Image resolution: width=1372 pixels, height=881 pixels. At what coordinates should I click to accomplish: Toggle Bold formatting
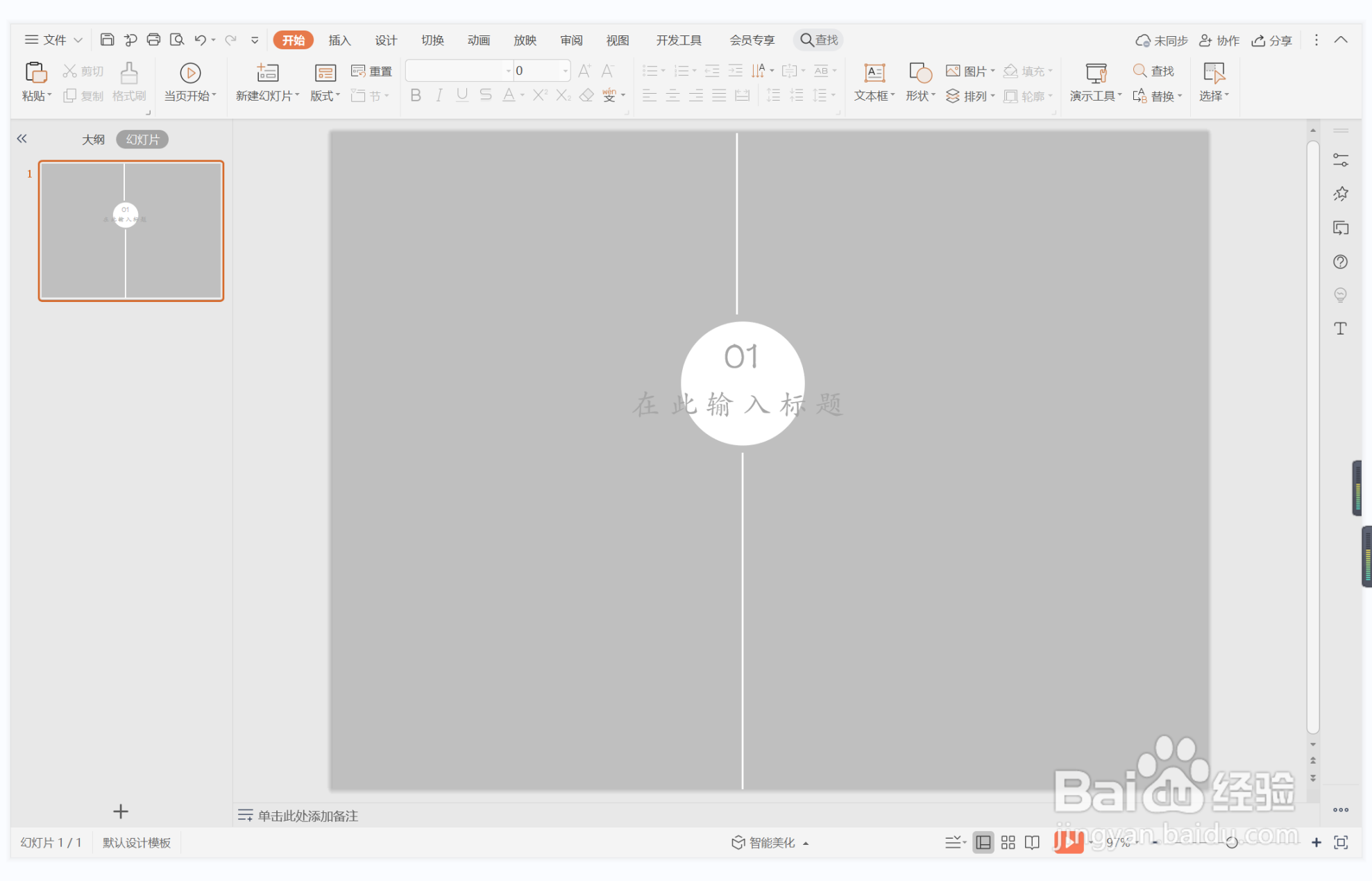tap(416, 95)
